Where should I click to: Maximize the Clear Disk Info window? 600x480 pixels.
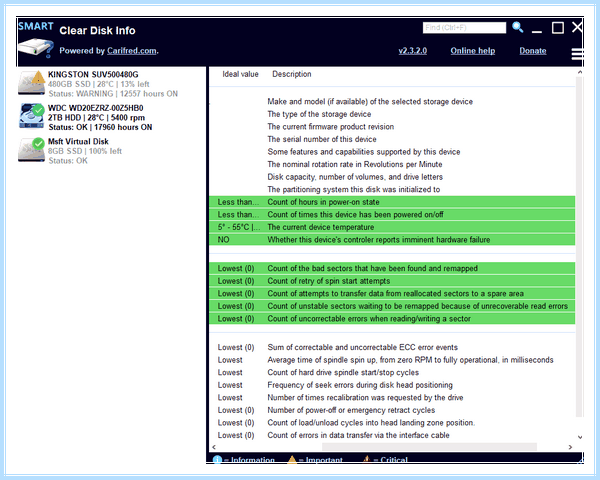[x=558, y=28]
